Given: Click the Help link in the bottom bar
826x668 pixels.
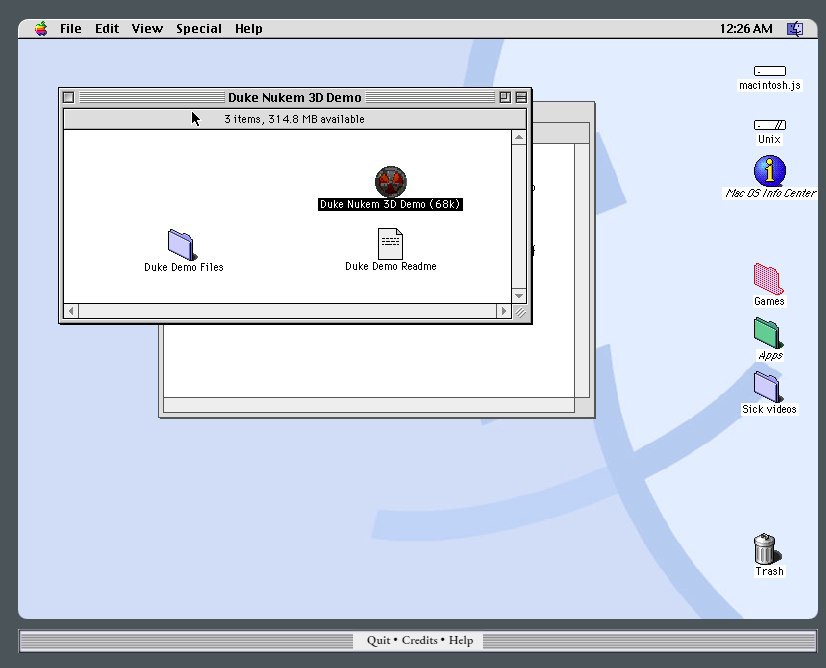Looking at the screenshot, I should pyautogui.click(x=461, y=640).
